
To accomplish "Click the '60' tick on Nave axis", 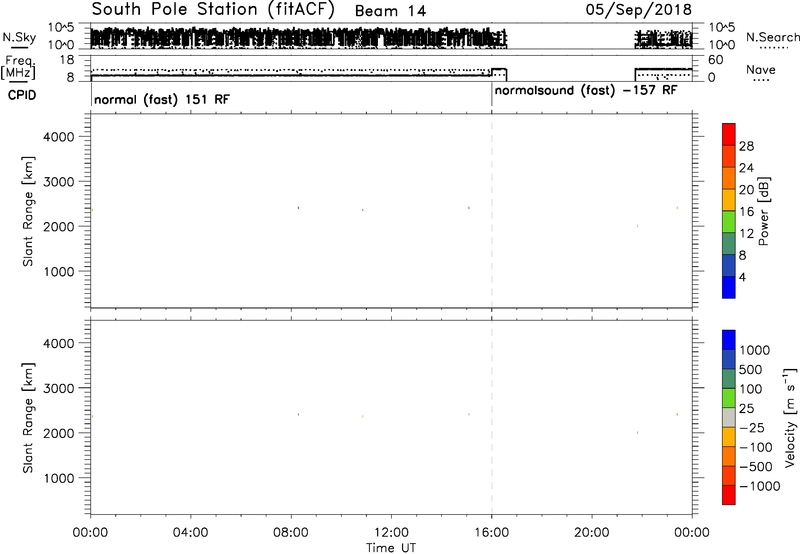I will [716, 60].
